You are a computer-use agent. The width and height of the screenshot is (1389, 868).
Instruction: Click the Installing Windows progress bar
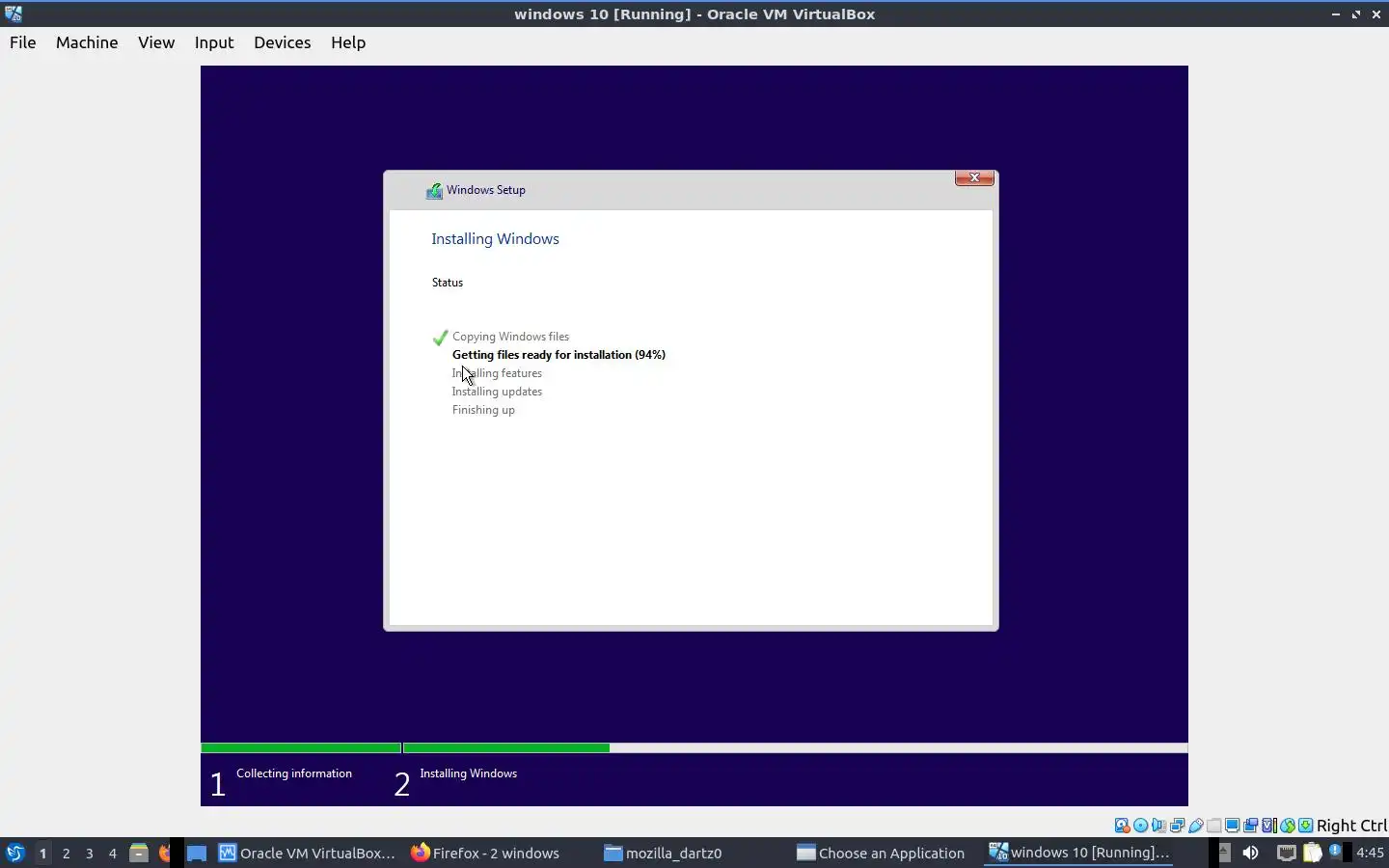click(x=795, y=747)
